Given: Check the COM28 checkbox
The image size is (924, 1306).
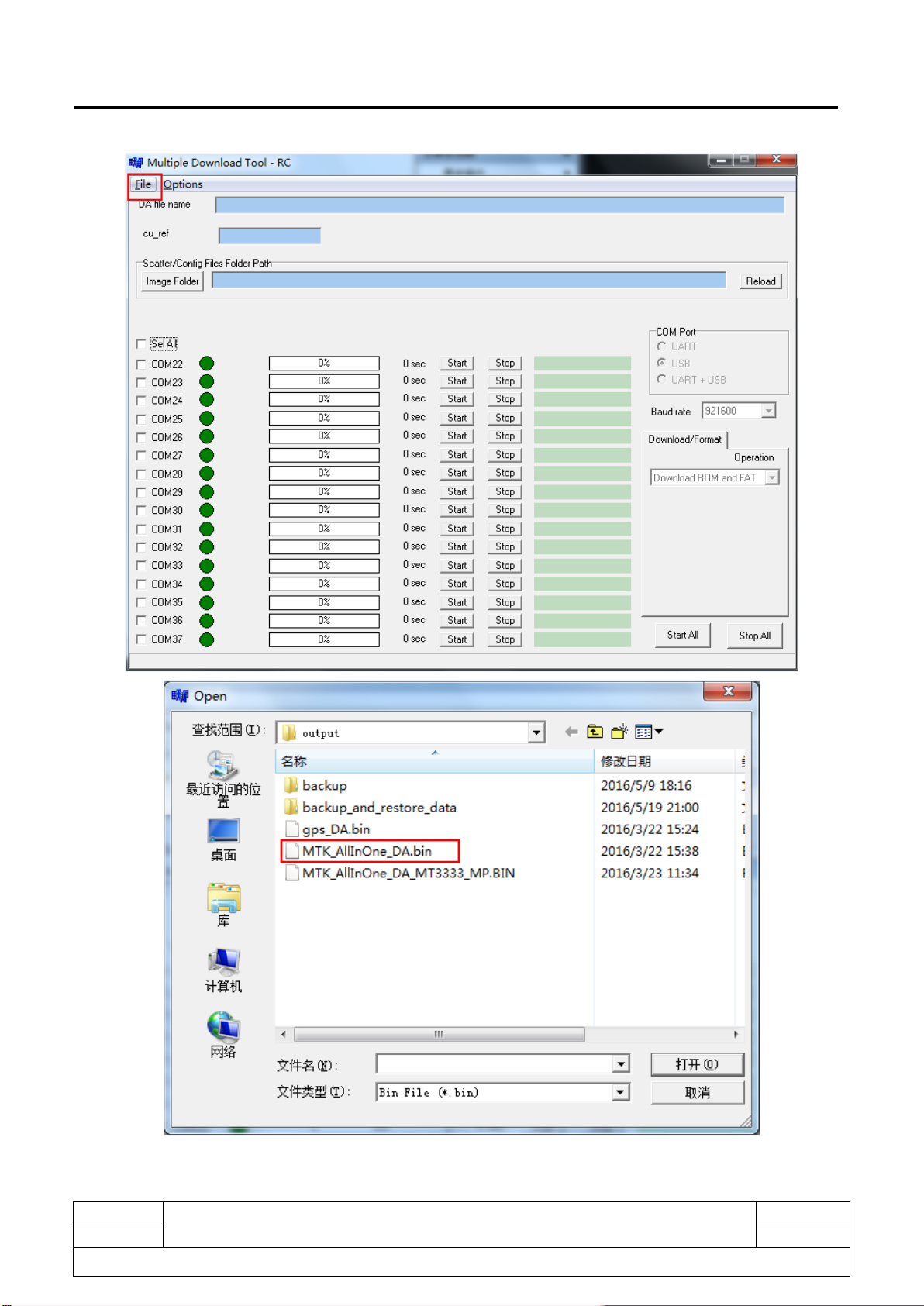Looking at the screenshot, I should 141,474.
